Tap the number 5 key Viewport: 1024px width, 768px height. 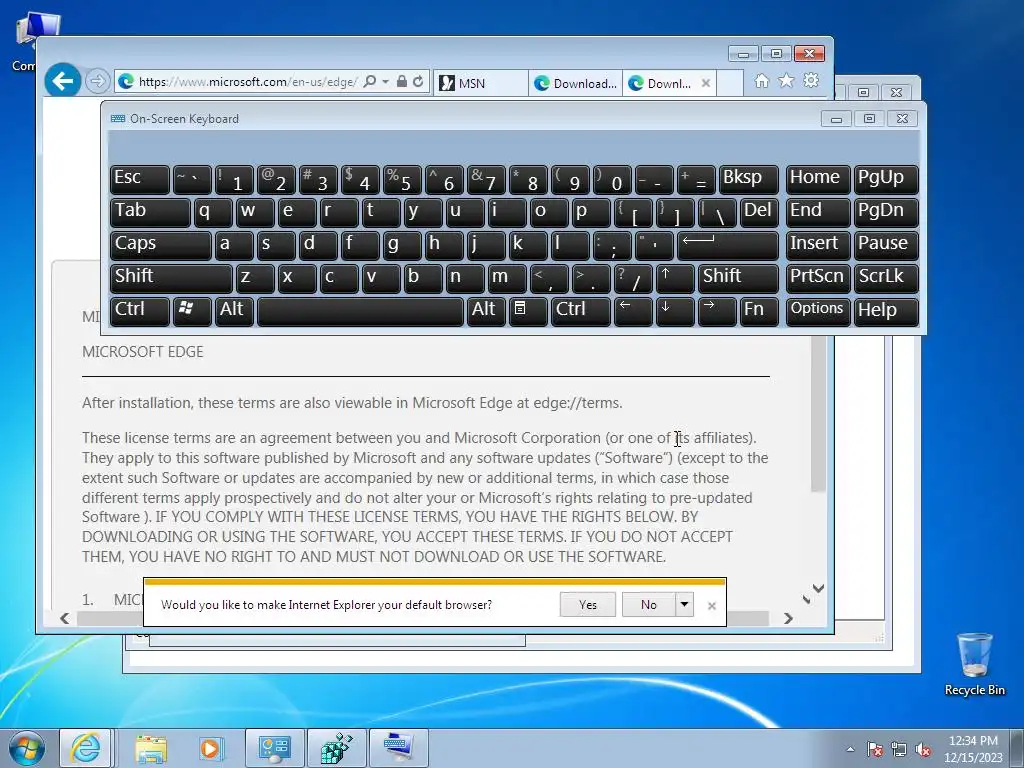tap(402, 179)
